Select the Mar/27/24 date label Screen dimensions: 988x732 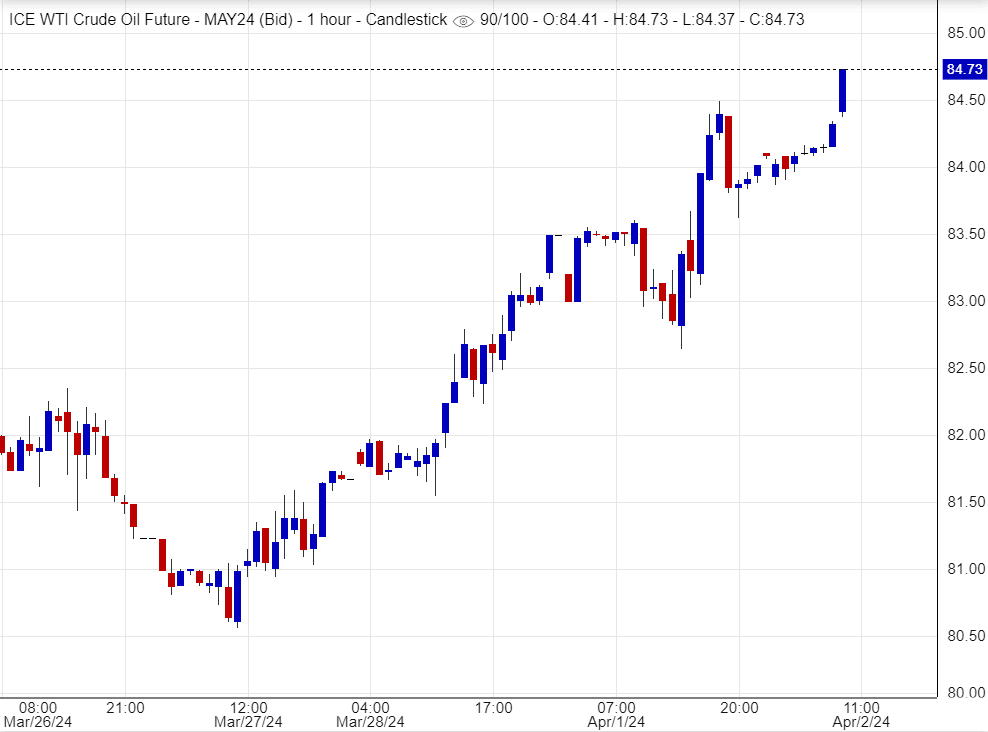coord(249,721)
